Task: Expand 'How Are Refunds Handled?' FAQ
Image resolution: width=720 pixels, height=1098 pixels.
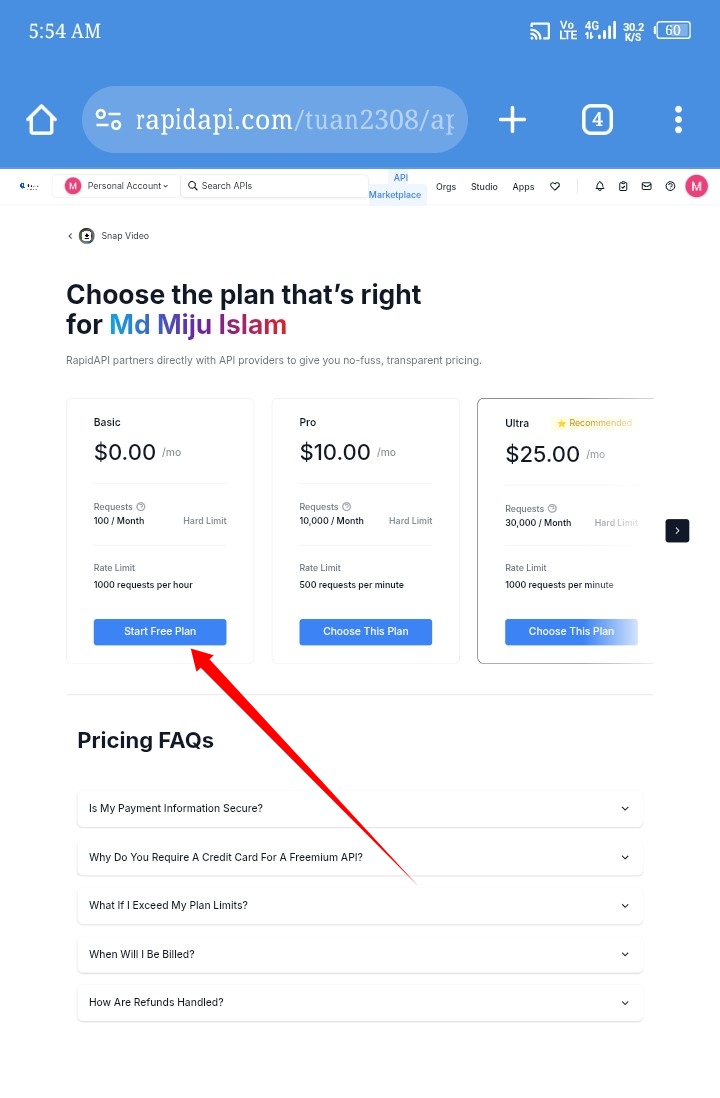Action: pyautogui.click(x=360, y=1002)
